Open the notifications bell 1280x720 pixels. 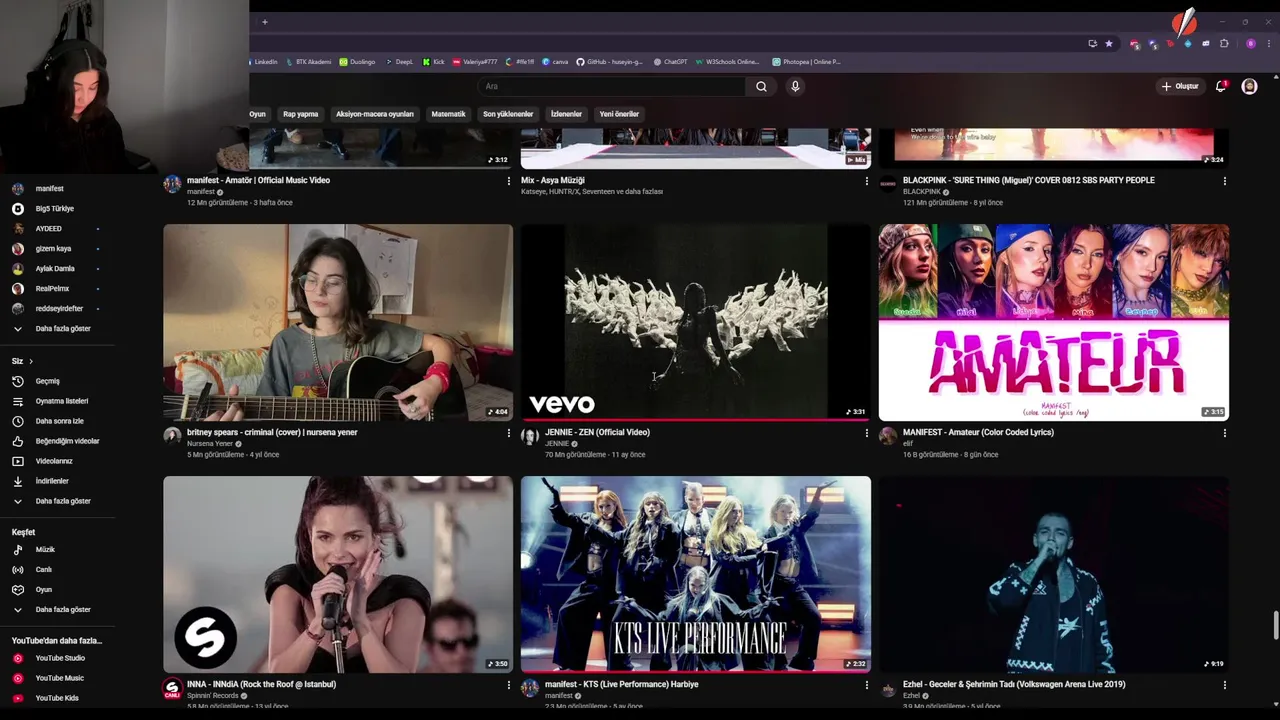(1221, 86)
